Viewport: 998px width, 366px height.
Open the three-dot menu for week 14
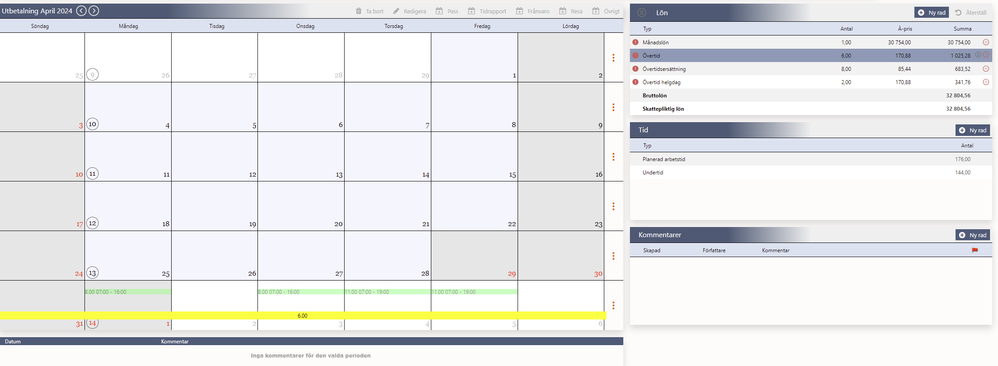(613, 305)
